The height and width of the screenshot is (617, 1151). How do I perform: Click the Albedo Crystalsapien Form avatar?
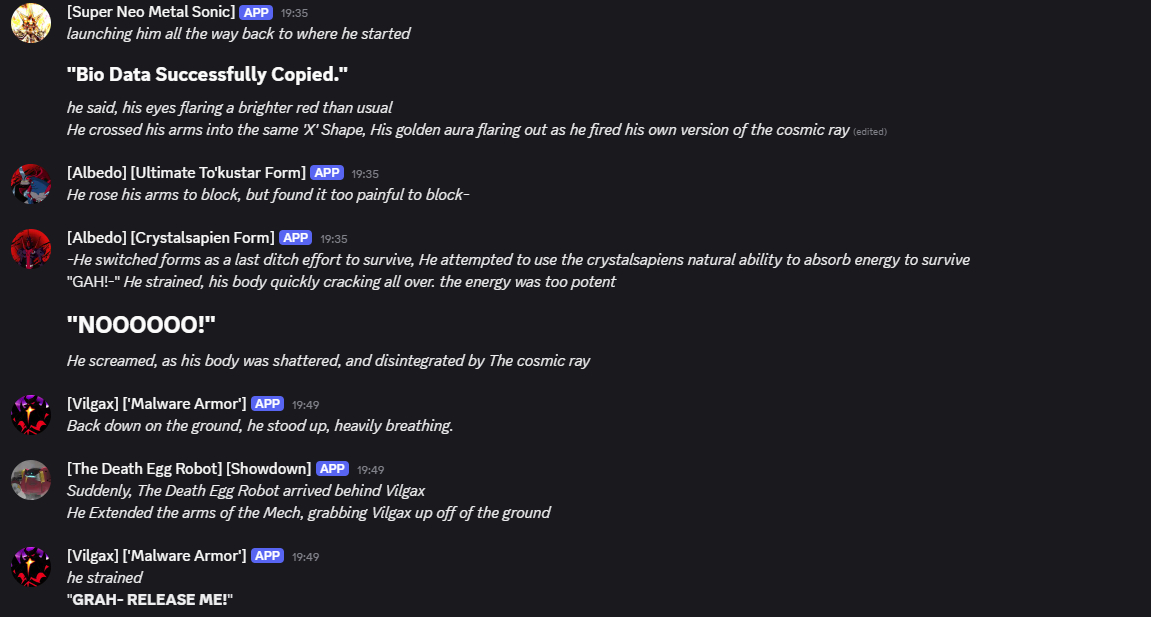point(31,249)
